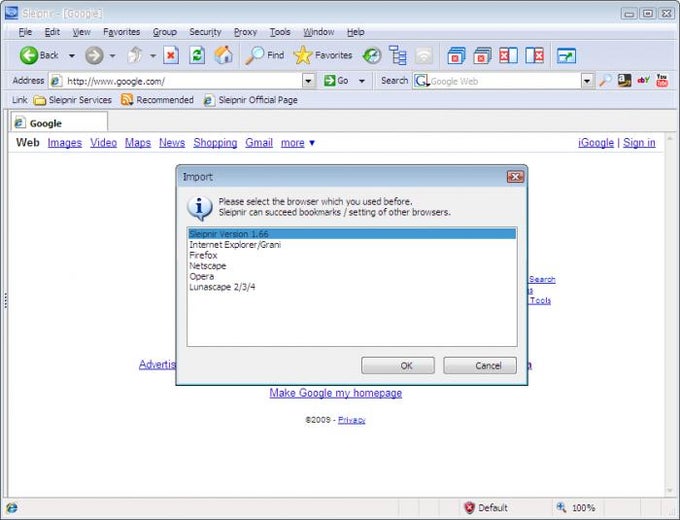680x520 pixels.
Task: Open the Forward history dropdown arrow
Action: pyautogui.click(x=112, y=56)
